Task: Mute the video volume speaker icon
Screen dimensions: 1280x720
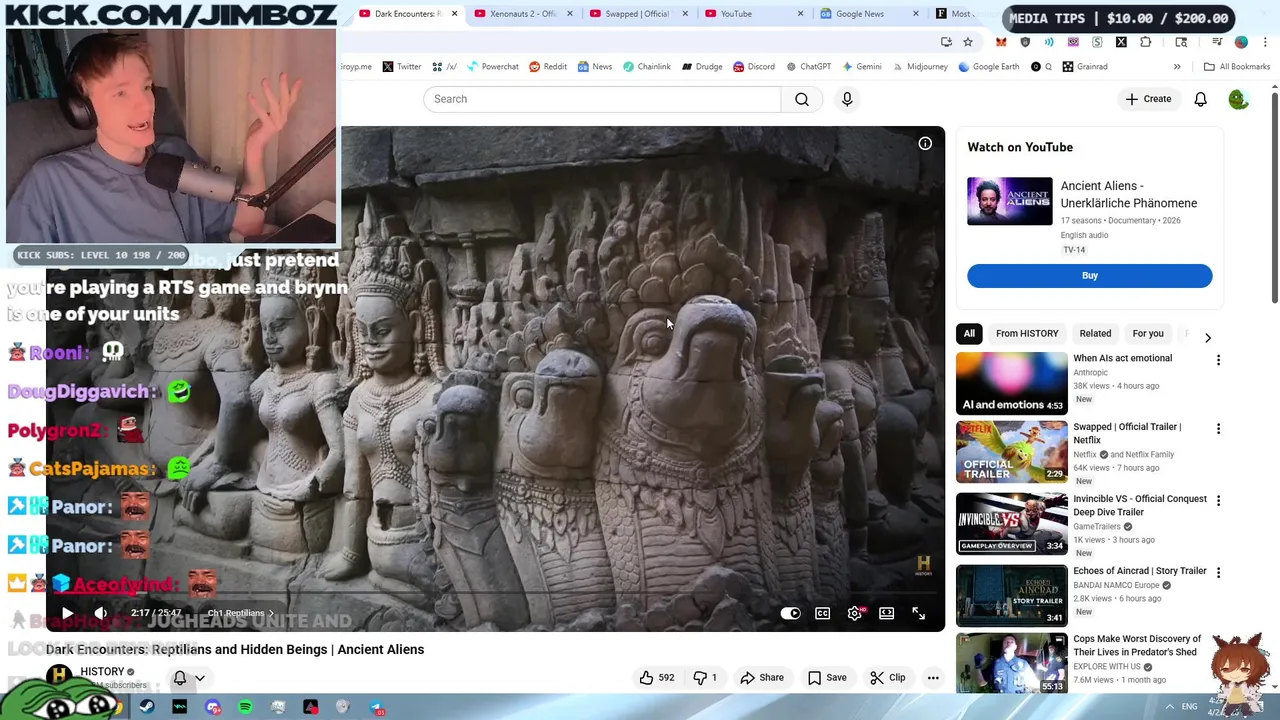Action: 101,613
